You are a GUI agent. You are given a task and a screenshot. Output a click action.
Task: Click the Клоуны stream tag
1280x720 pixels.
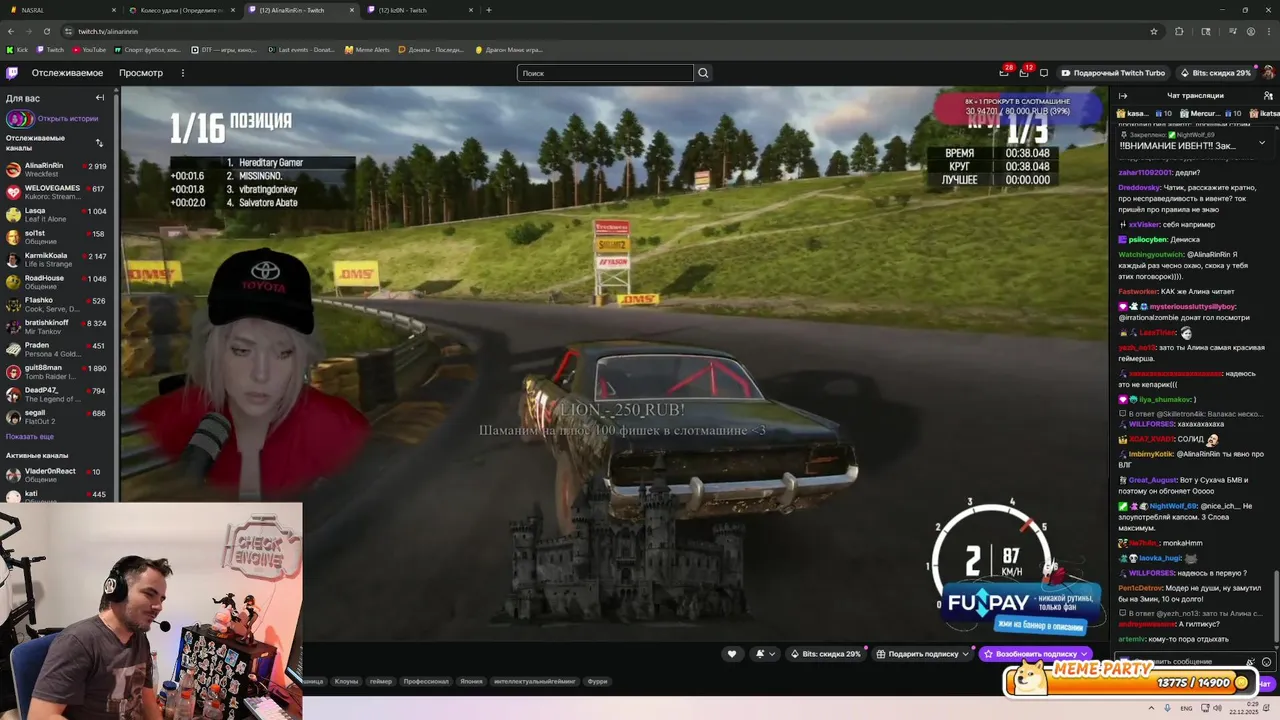pyautogui.click(x=346, y=681)
